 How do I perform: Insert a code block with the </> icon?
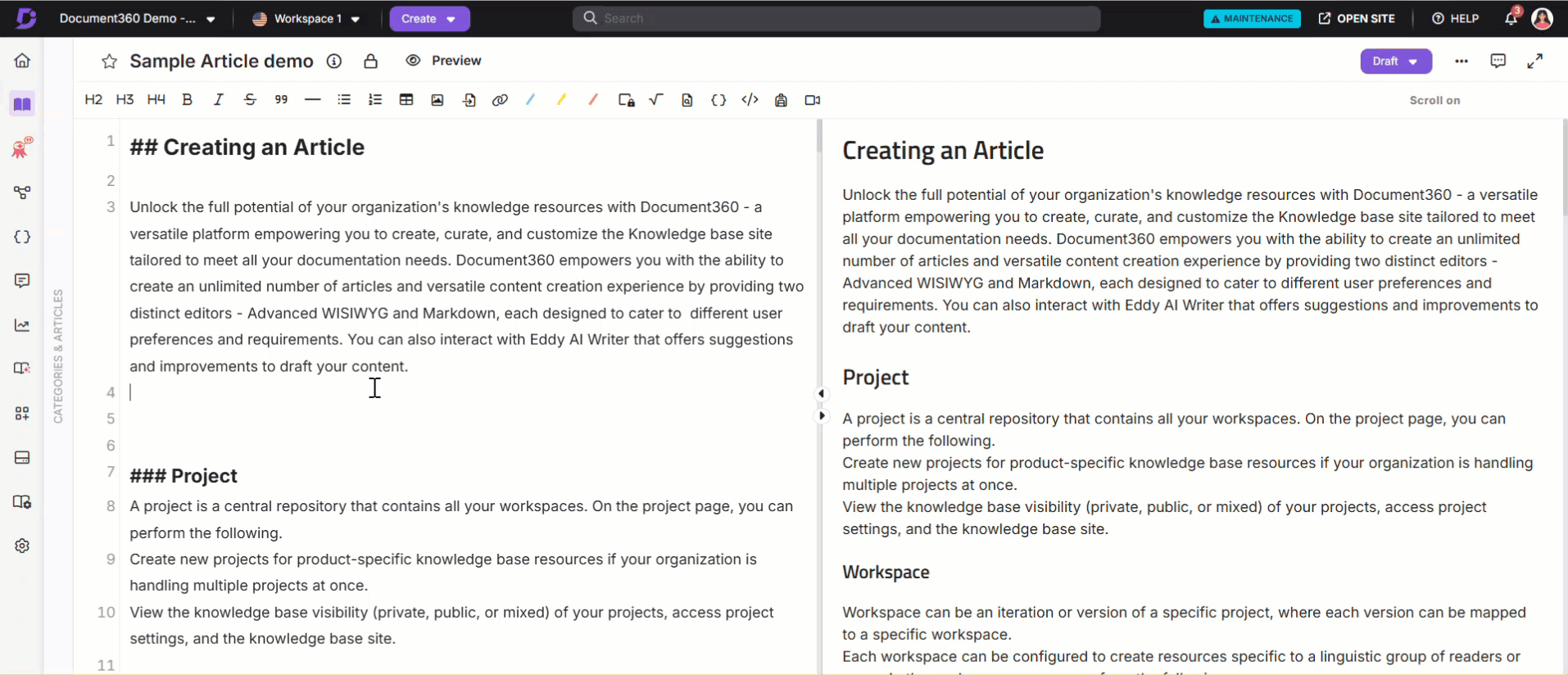(x=750, y=100)
